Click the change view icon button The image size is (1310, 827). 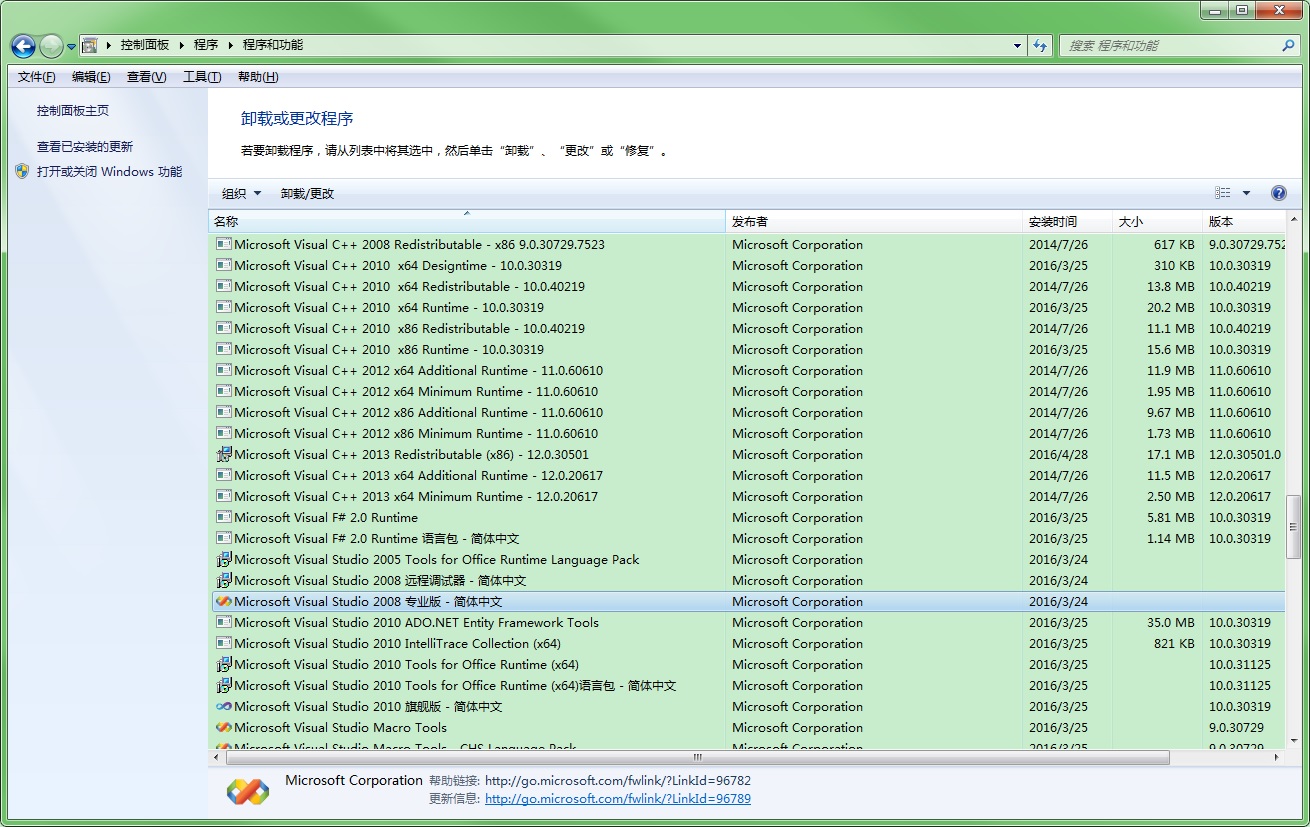tap(1223, 193)
